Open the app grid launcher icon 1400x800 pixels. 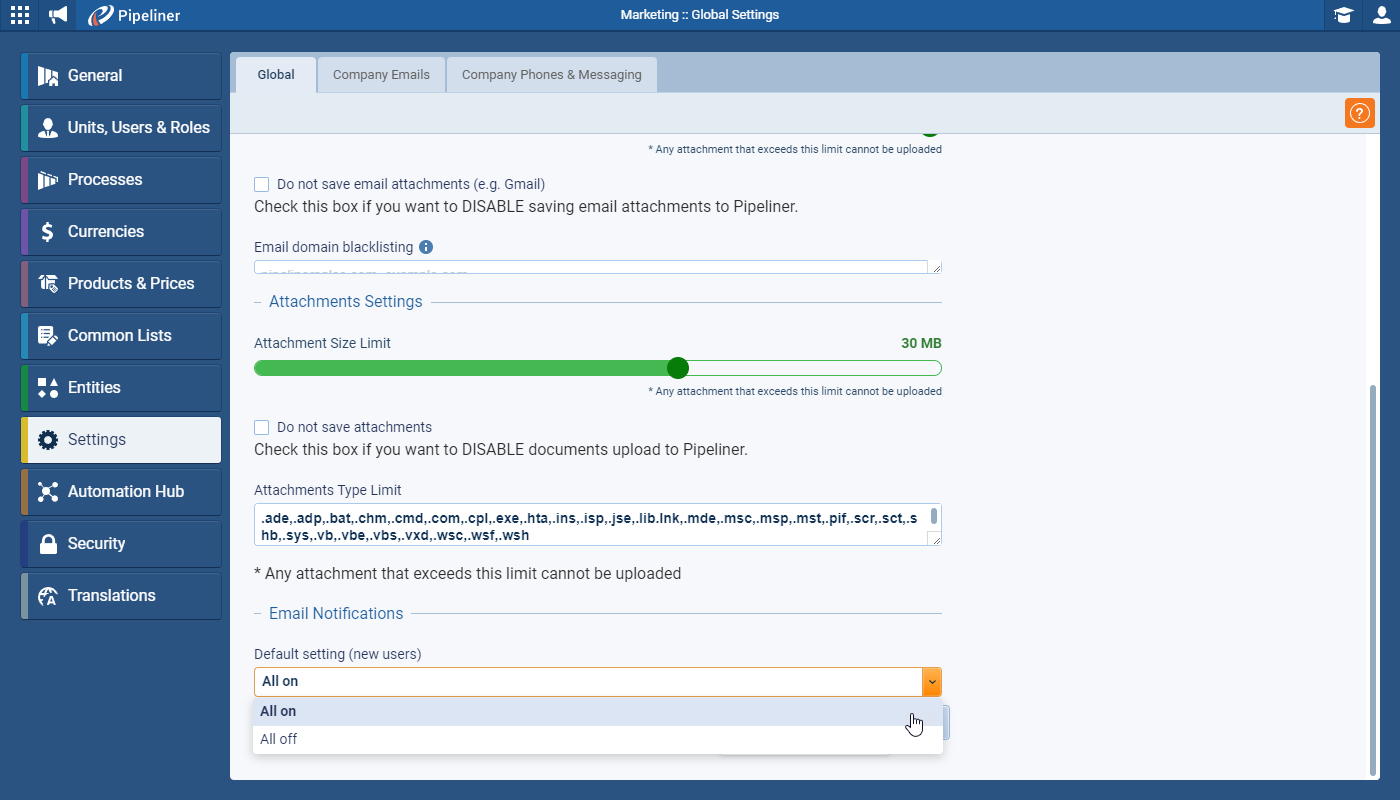20,15
